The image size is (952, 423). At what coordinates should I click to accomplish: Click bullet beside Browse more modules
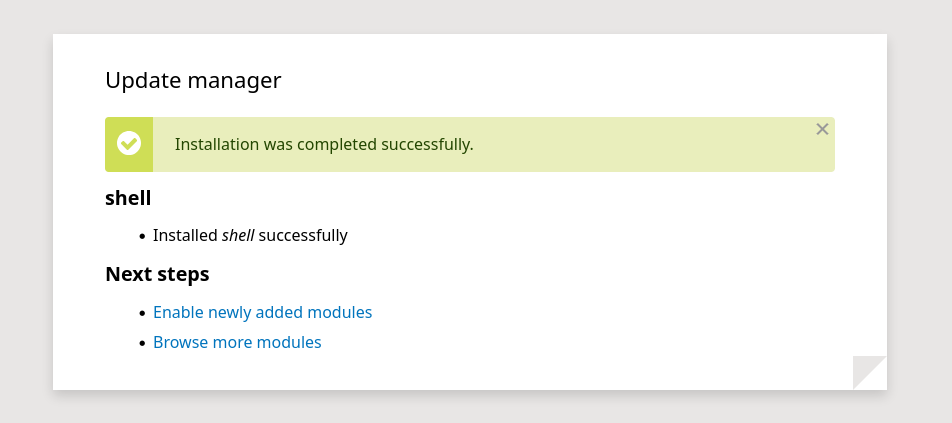click(x=142, y=343)
